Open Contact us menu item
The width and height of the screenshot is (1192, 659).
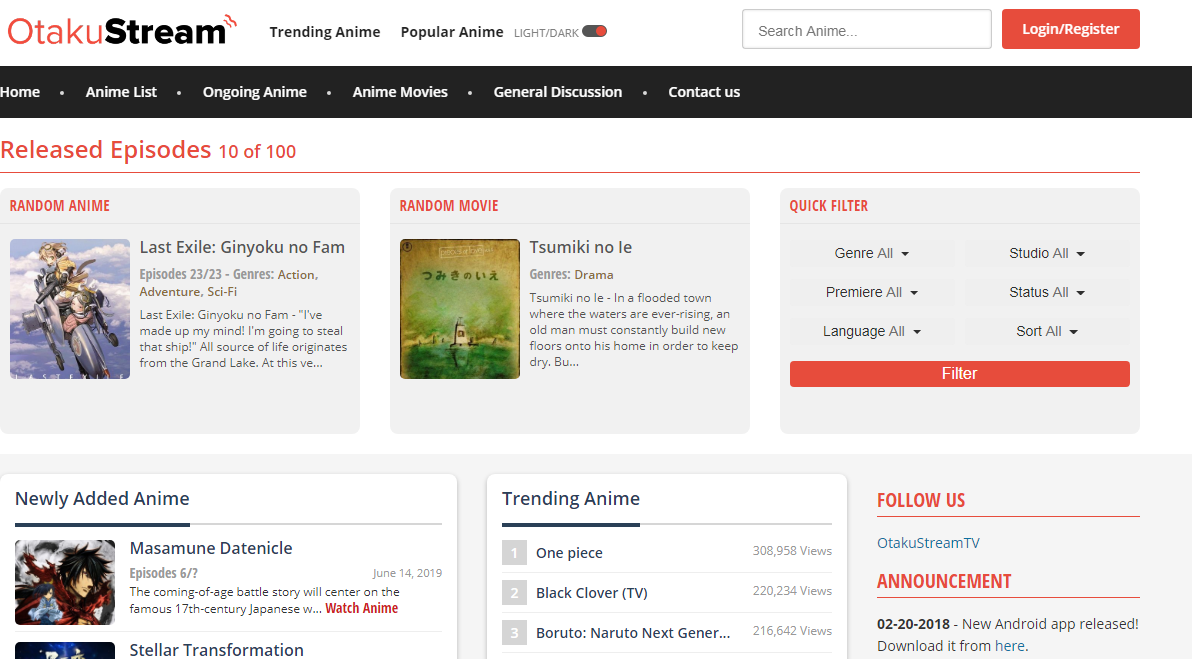pyautogui.click(x=704, y=92)
